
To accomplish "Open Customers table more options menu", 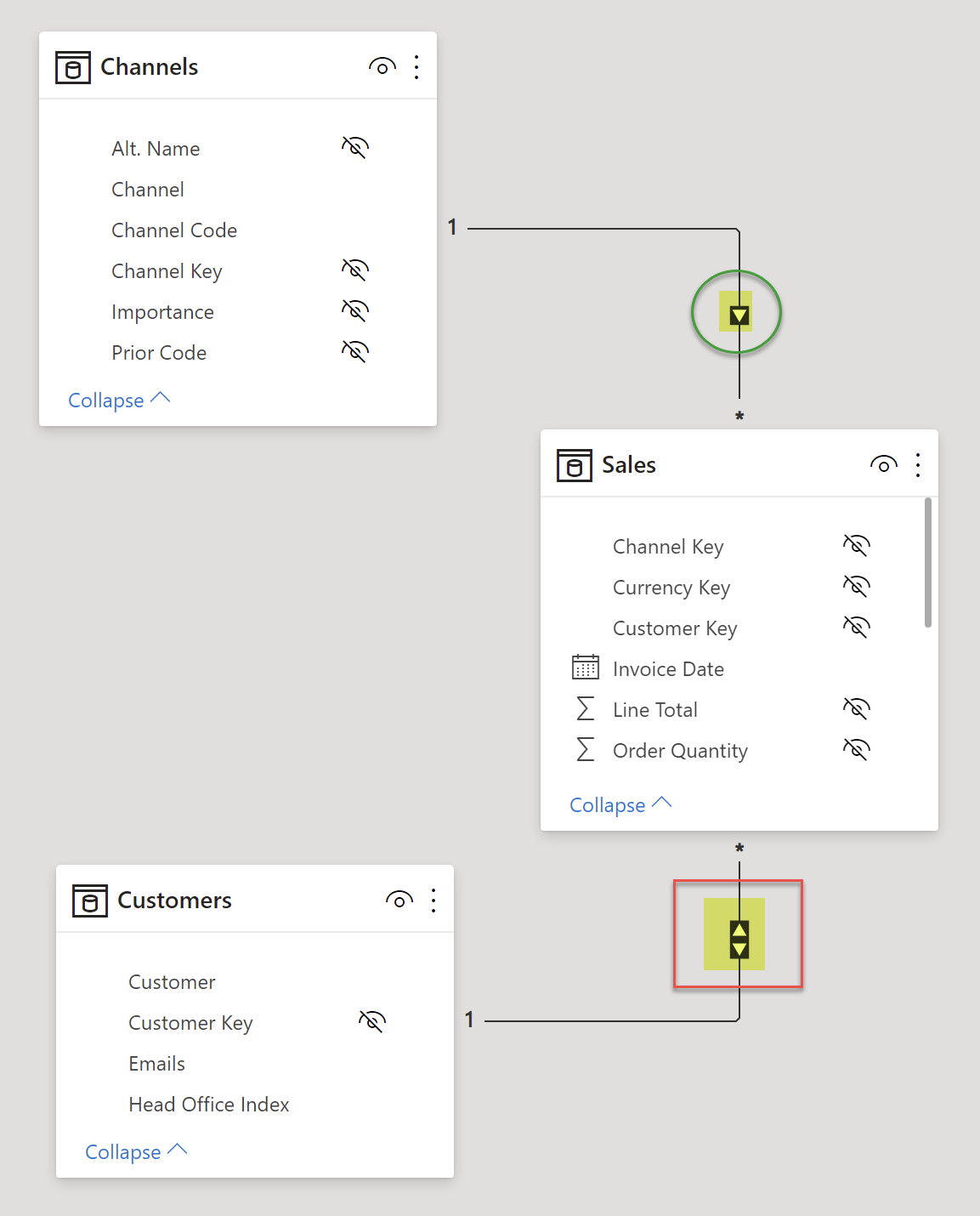I will [x=433, y=901].
